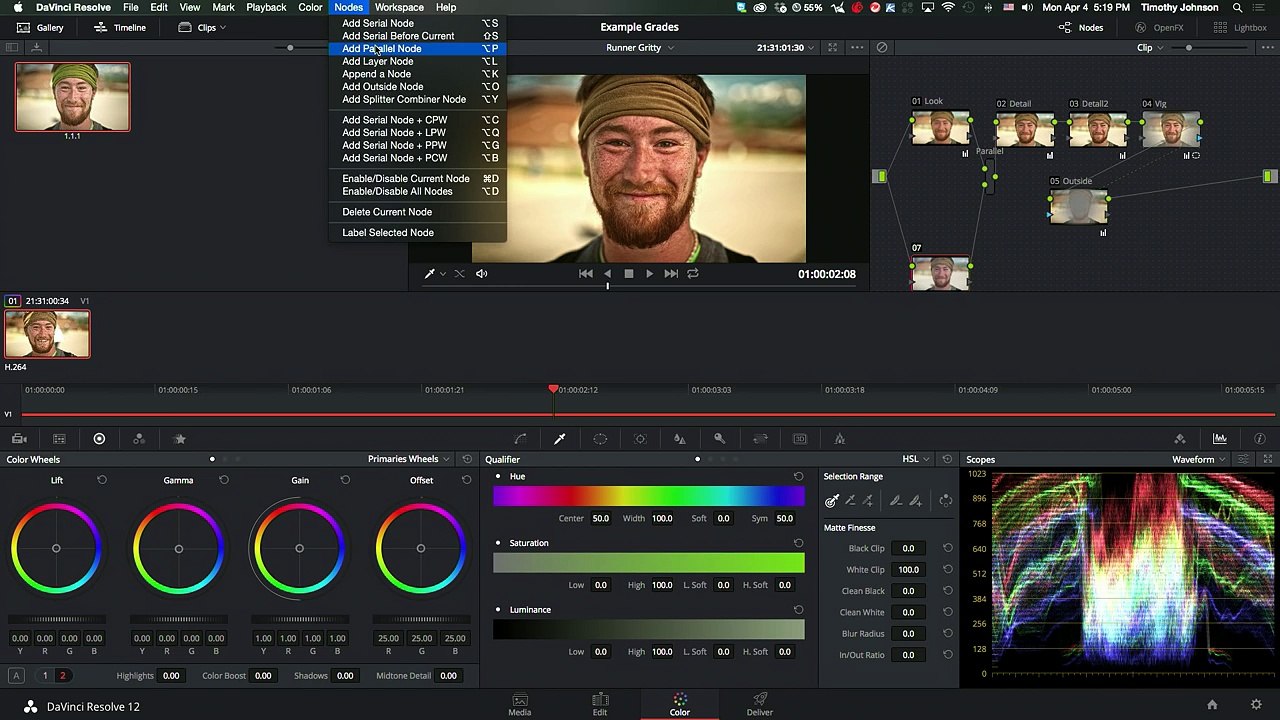
Task: Switch to the Media page
Action: [520, 705]
